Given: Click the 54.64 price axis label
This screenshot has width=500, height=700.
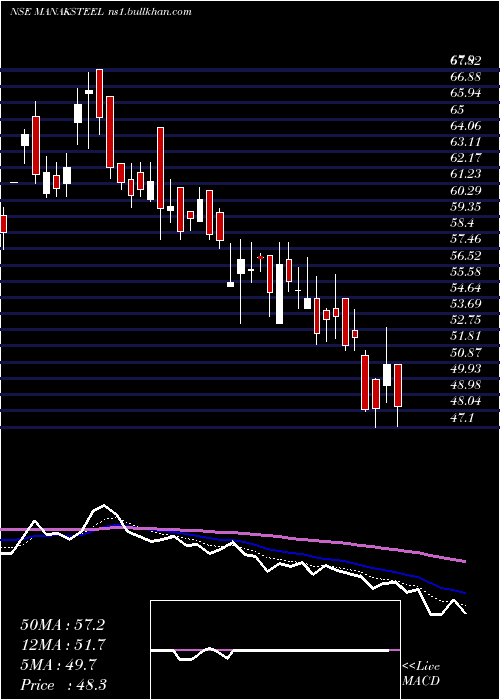Looking at the screenshot, I should 466,288.
